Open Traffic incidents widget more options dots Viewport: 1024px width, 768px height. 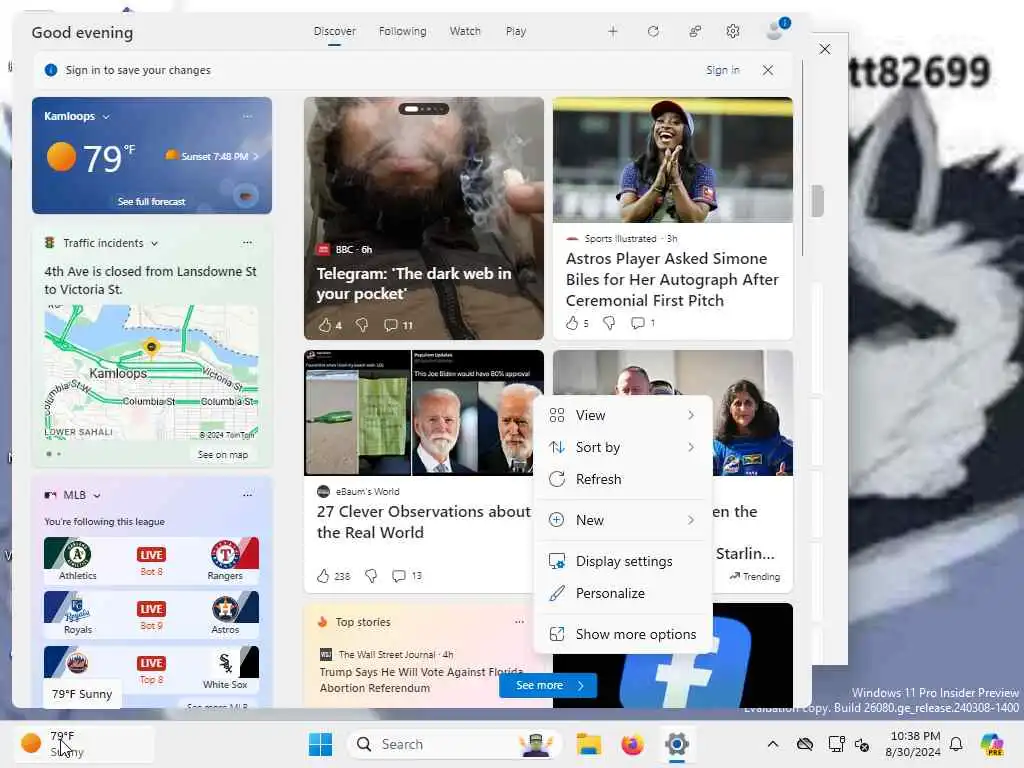248,242
